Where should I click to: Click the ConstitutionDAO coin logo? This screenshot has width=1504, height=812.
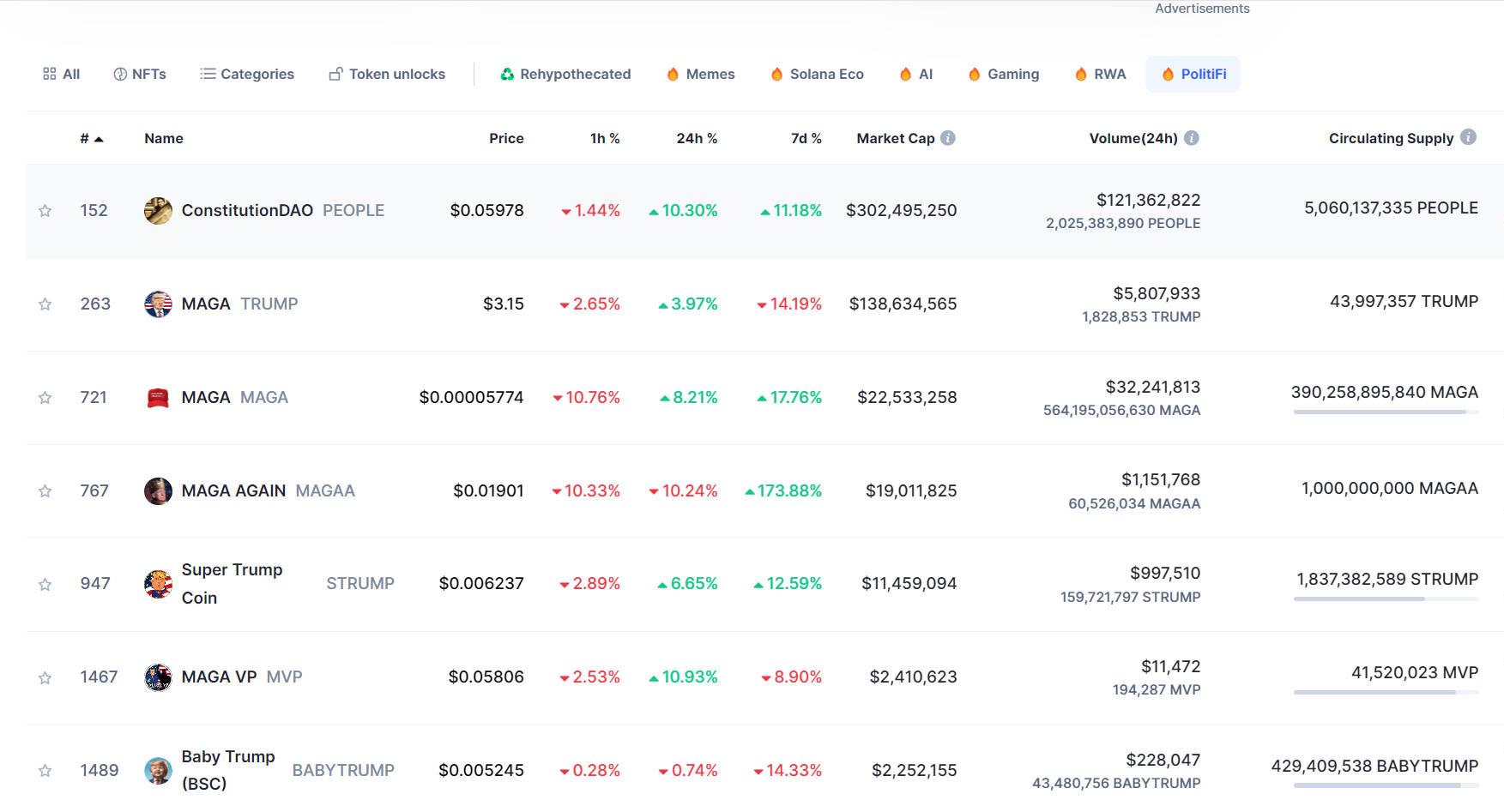[x=158, y=210]
